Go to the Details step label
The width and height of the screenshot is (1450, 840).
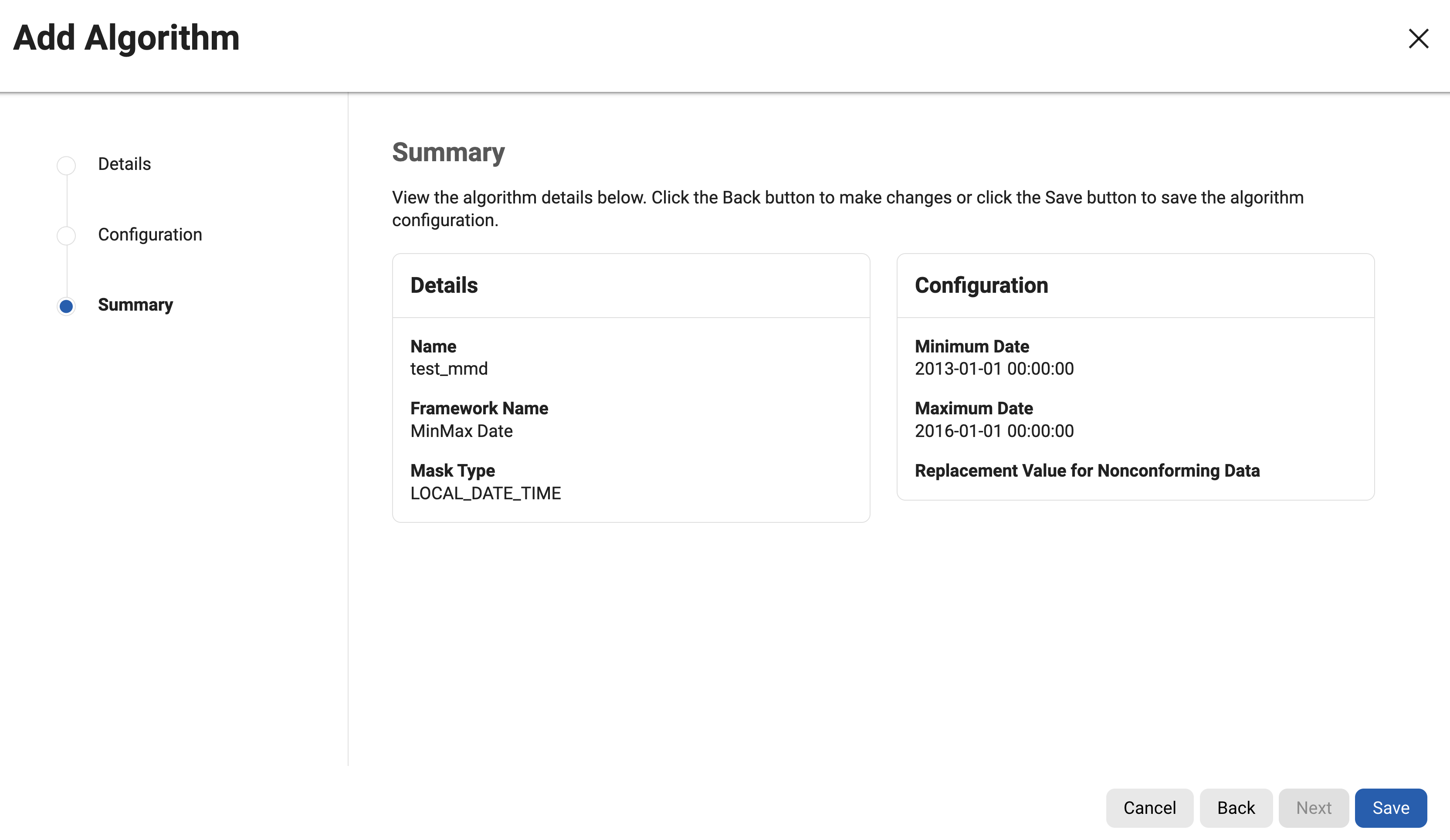(x=124, y=164)
